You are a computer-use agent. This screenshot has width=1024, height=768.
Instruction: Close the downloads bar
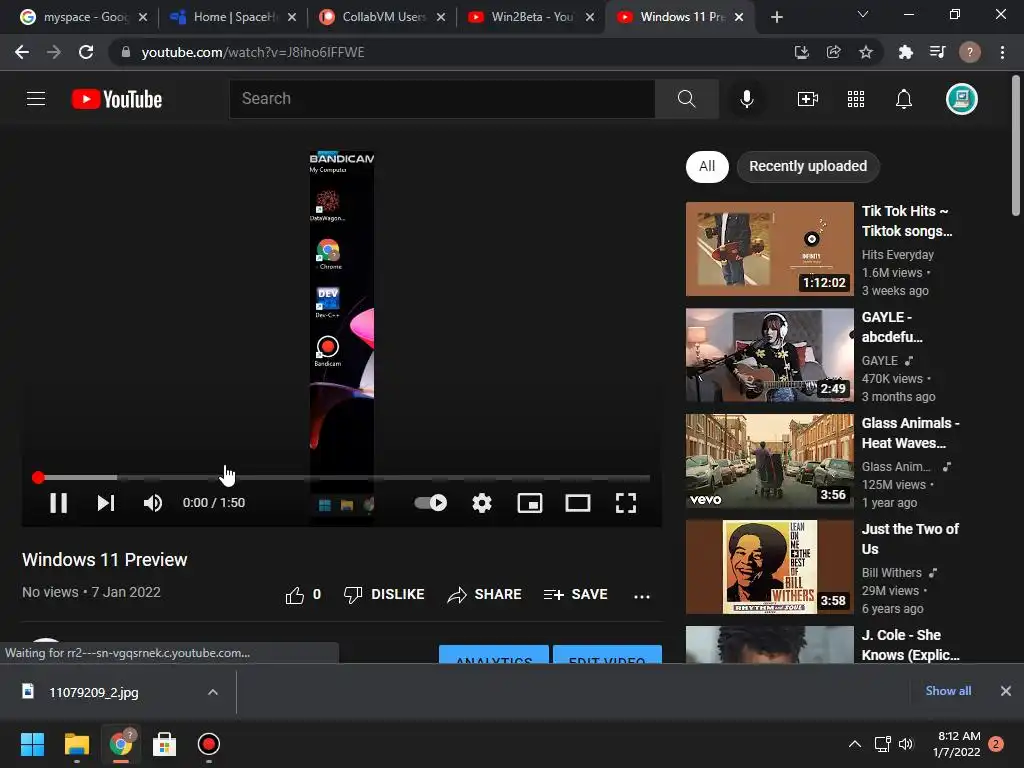click(x=1006, y=691)
